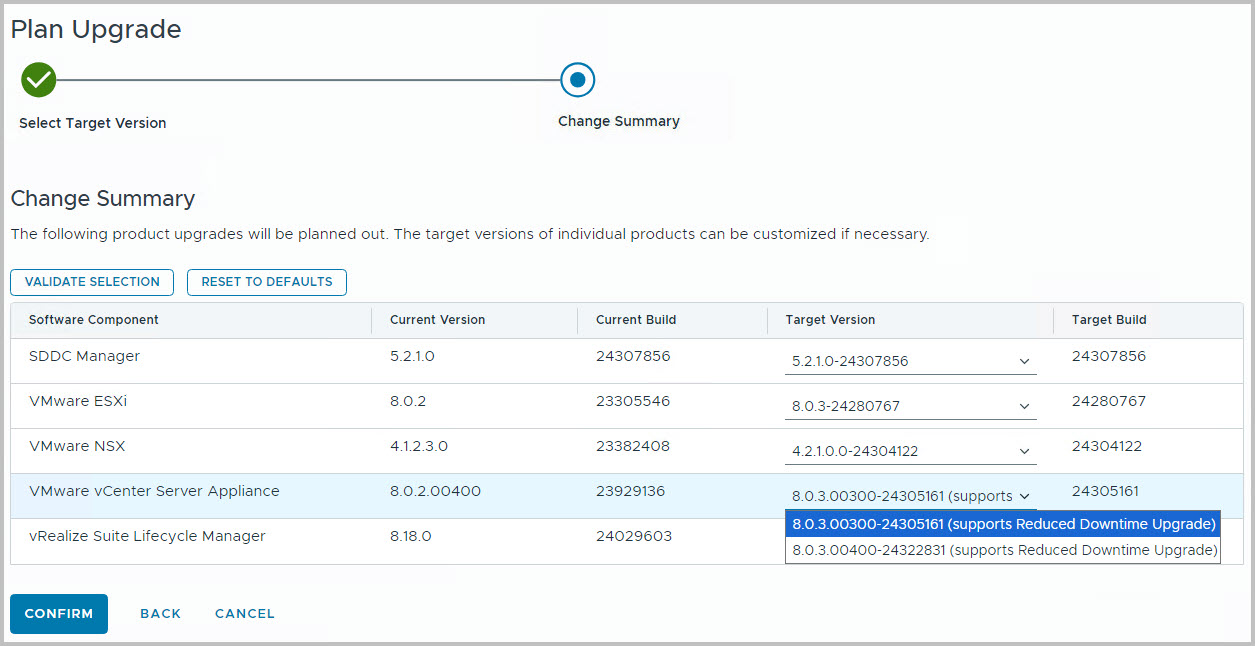Click current version 8.0.2 cell
The image size is (1255, 646).
(408, 401)
